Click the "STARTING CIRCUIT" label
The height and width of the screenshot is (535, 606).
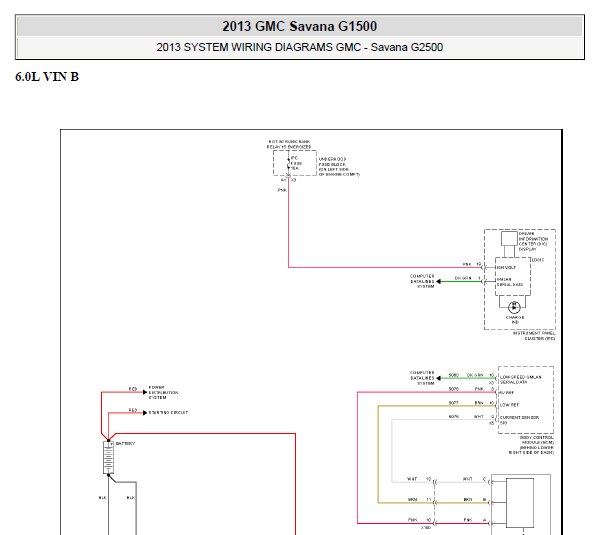click(168, 412)
